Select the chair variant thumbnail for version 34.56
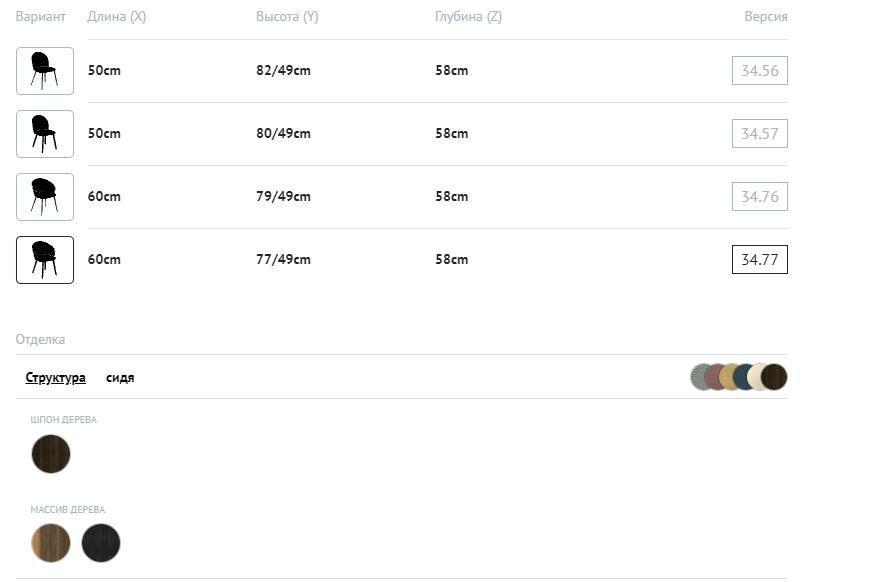The image size is (870, 582). tap(45, 71)
